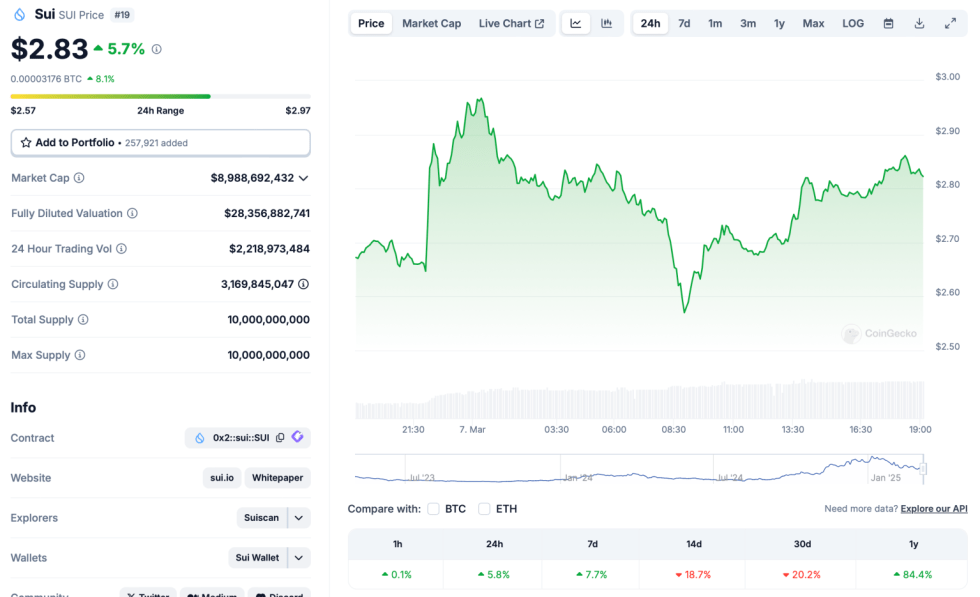Screen dimensions: 980x597
Task: Open the Explore our API link
Action: click(x=934, y=509)
